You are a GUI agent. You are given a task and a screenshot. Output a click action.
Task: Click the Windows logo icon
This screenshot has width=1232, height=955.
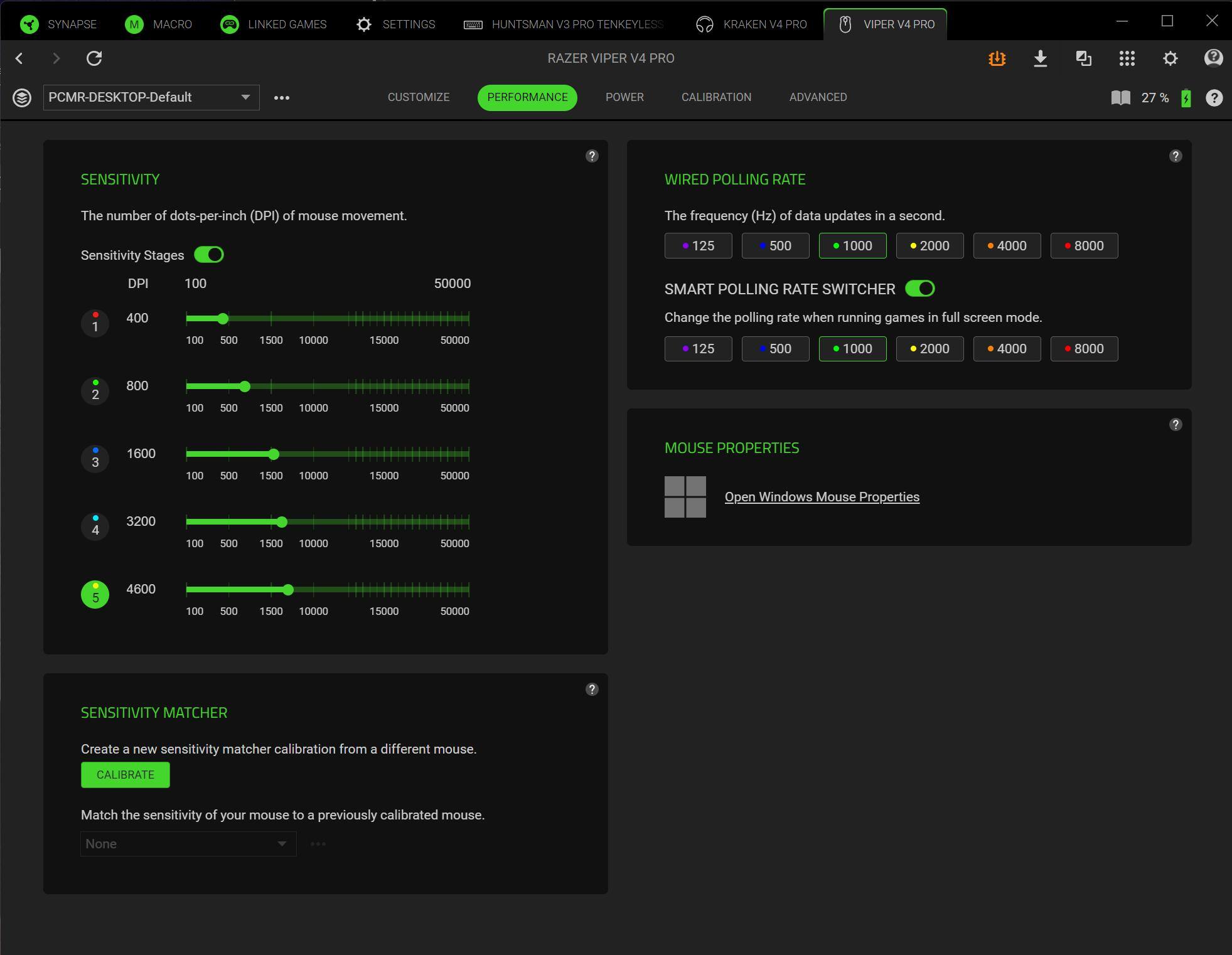tap(685, 497)
